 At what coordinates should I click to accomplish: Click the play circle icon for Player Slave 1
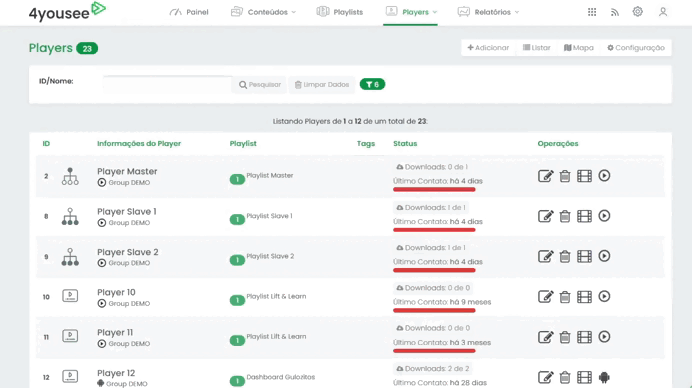pos(604,216)
